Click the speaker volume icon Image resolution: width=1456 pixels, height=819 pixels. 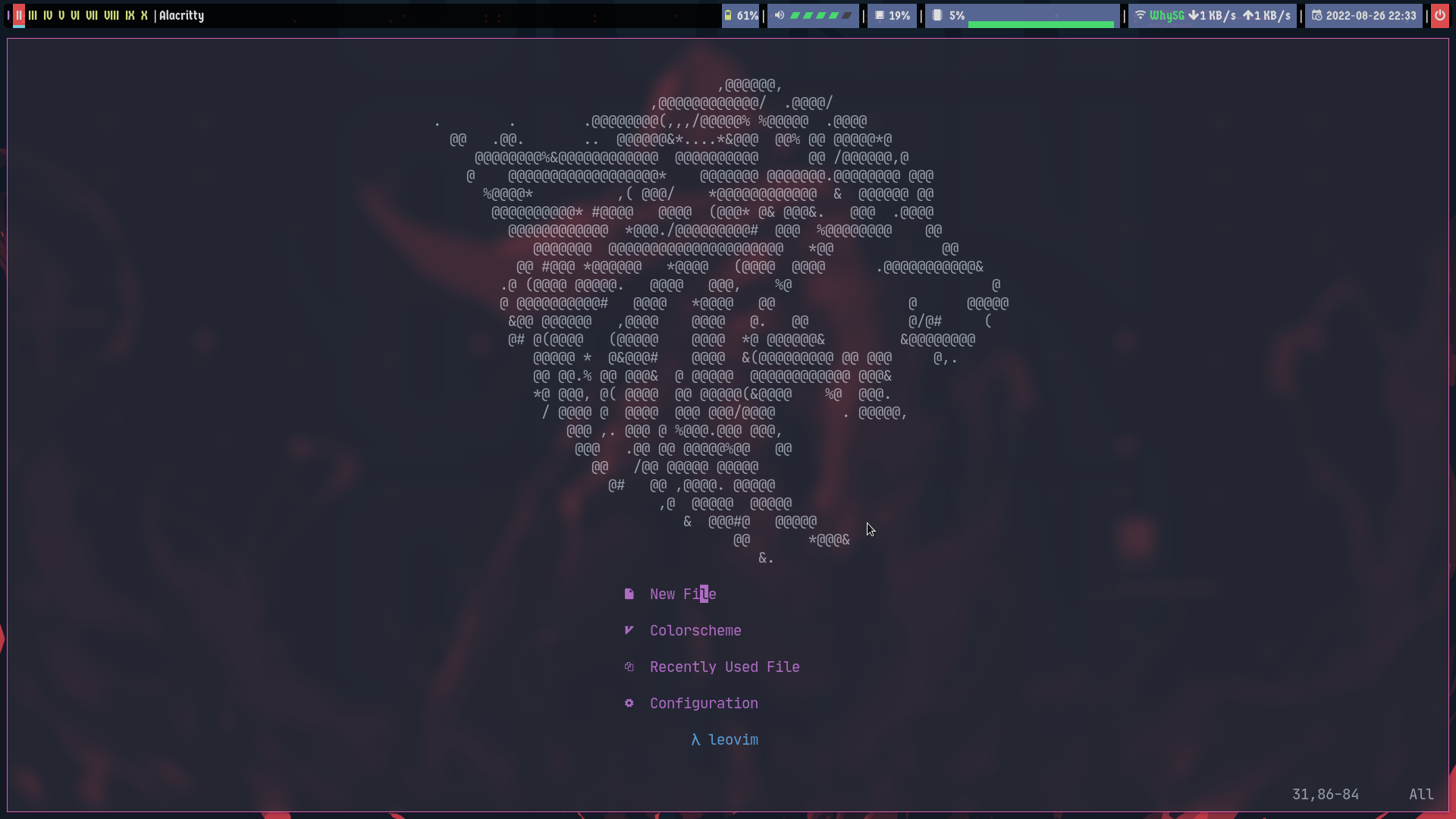pyautogui.click(x=780, y=15)
